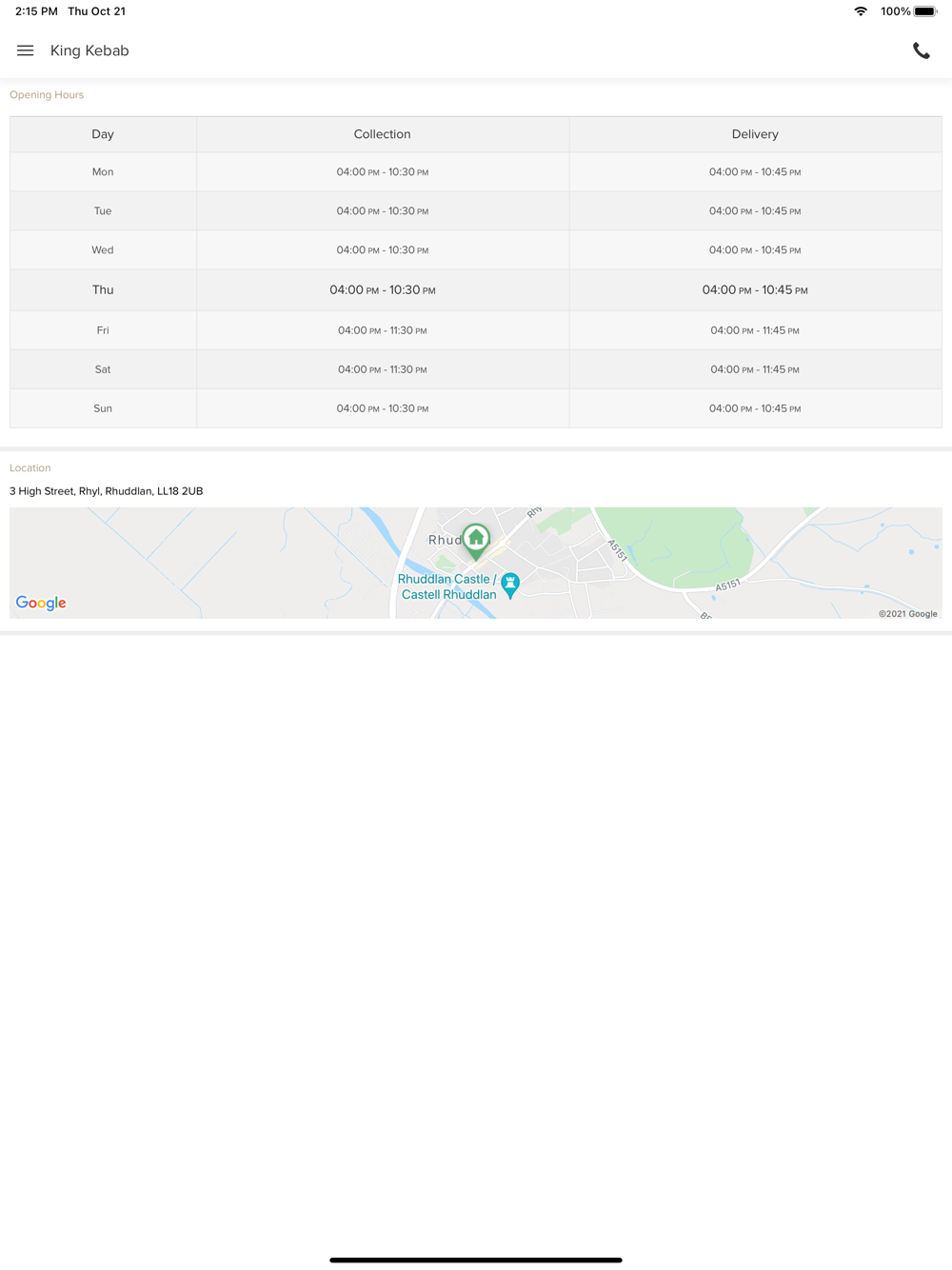The height and width of the screenshot is (1270, 952).
Task: Click the Rhuddlan Castle marker icon
Action: (510, 584)
